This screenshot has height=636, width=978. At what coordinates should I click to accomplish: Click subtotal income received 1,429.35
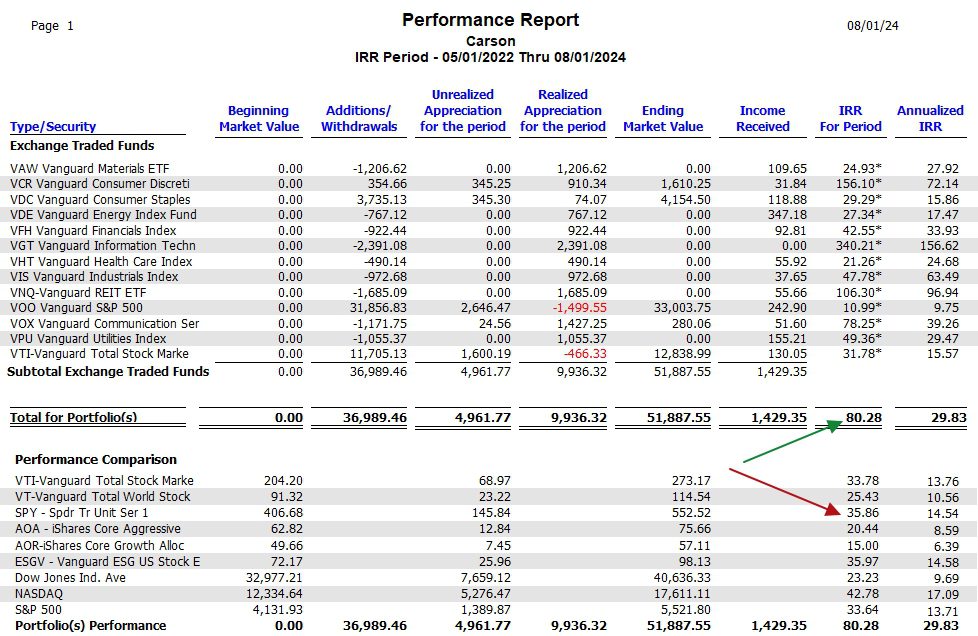782,372
